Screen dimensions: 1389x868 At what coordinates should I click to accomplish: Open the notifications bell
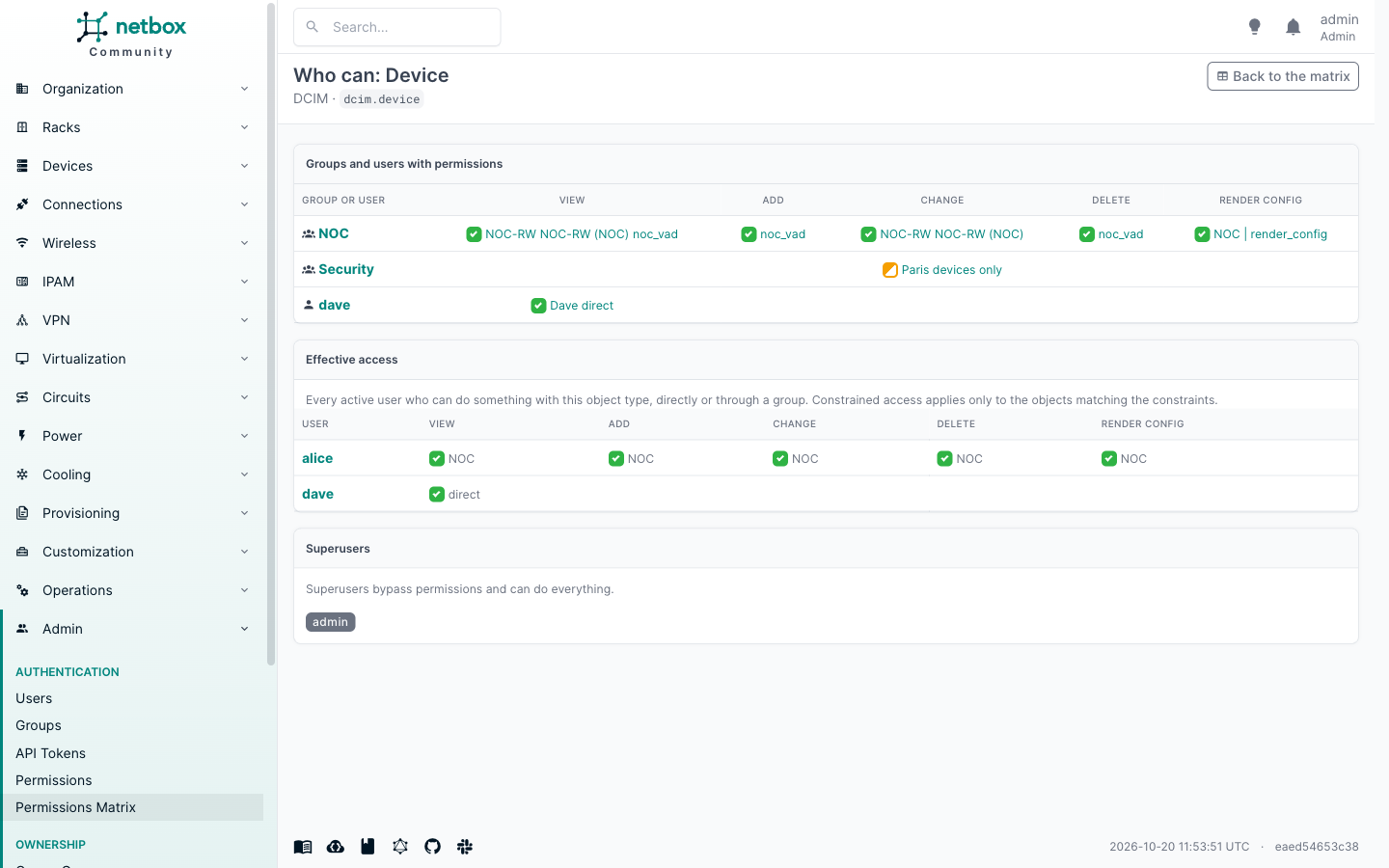tap(1294, 27)
